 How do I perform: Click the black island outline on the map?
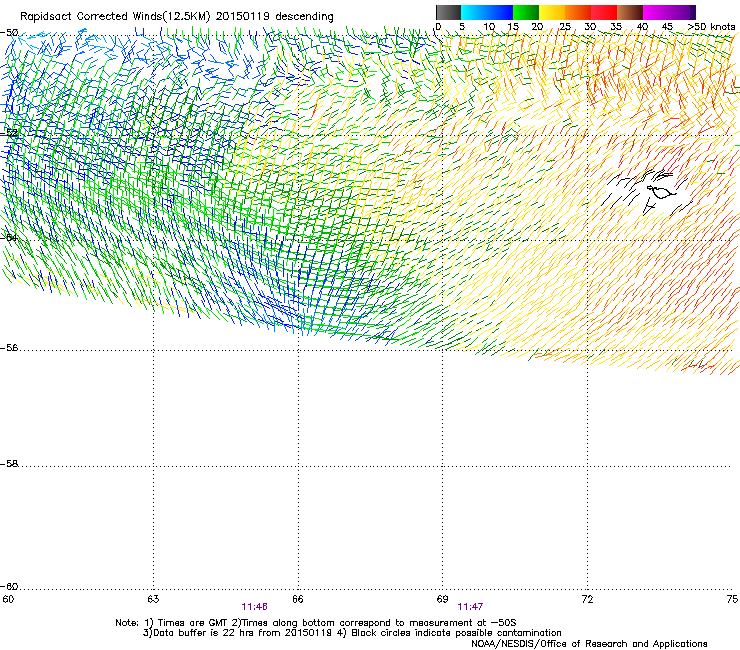click(x=661, y=192)
